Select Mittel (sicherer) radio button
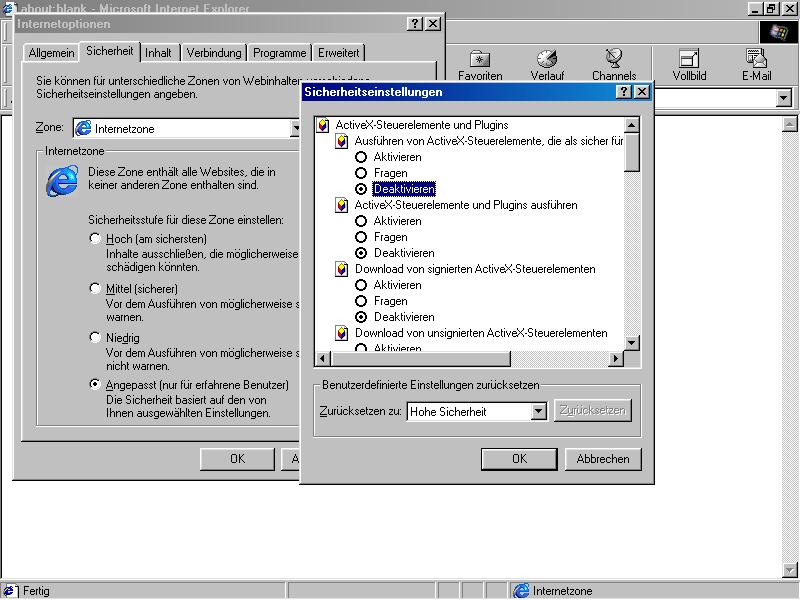800x600 pixels. tap(96, 288)
